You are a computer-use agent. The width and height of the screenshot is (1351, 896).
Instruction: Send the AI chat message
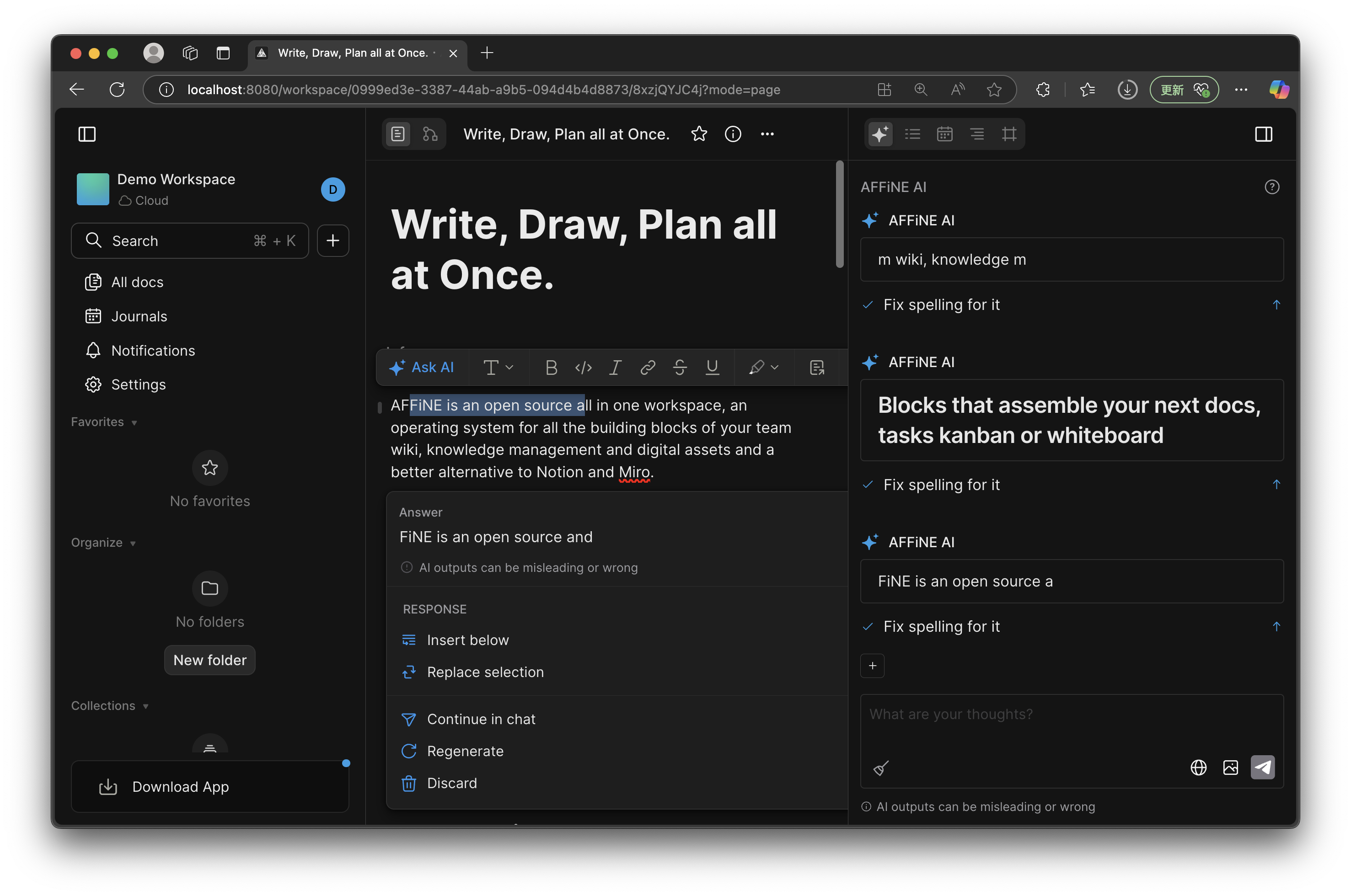(x=1262, y=768)
